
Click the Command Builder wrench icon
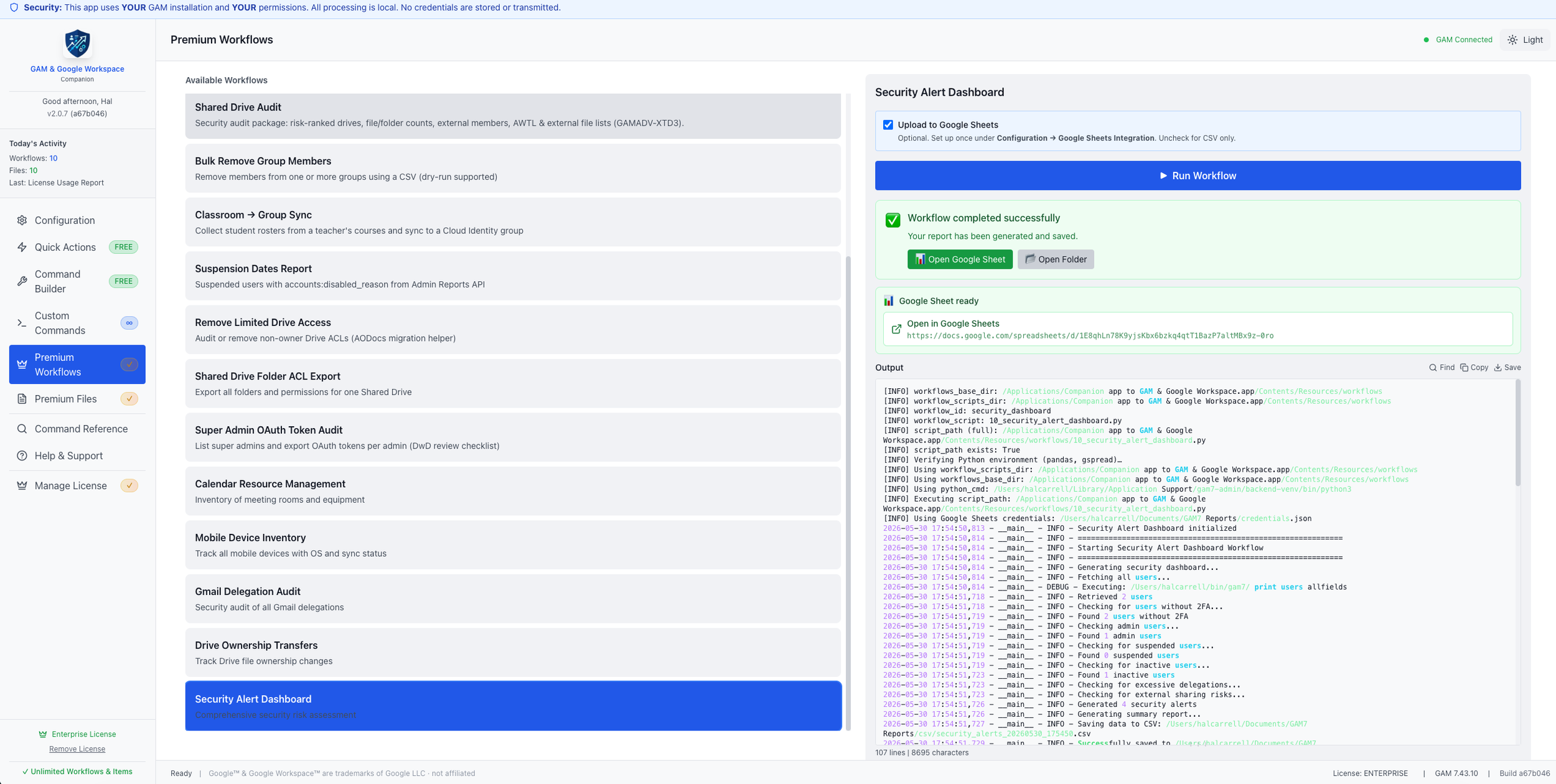coord(22,281)
